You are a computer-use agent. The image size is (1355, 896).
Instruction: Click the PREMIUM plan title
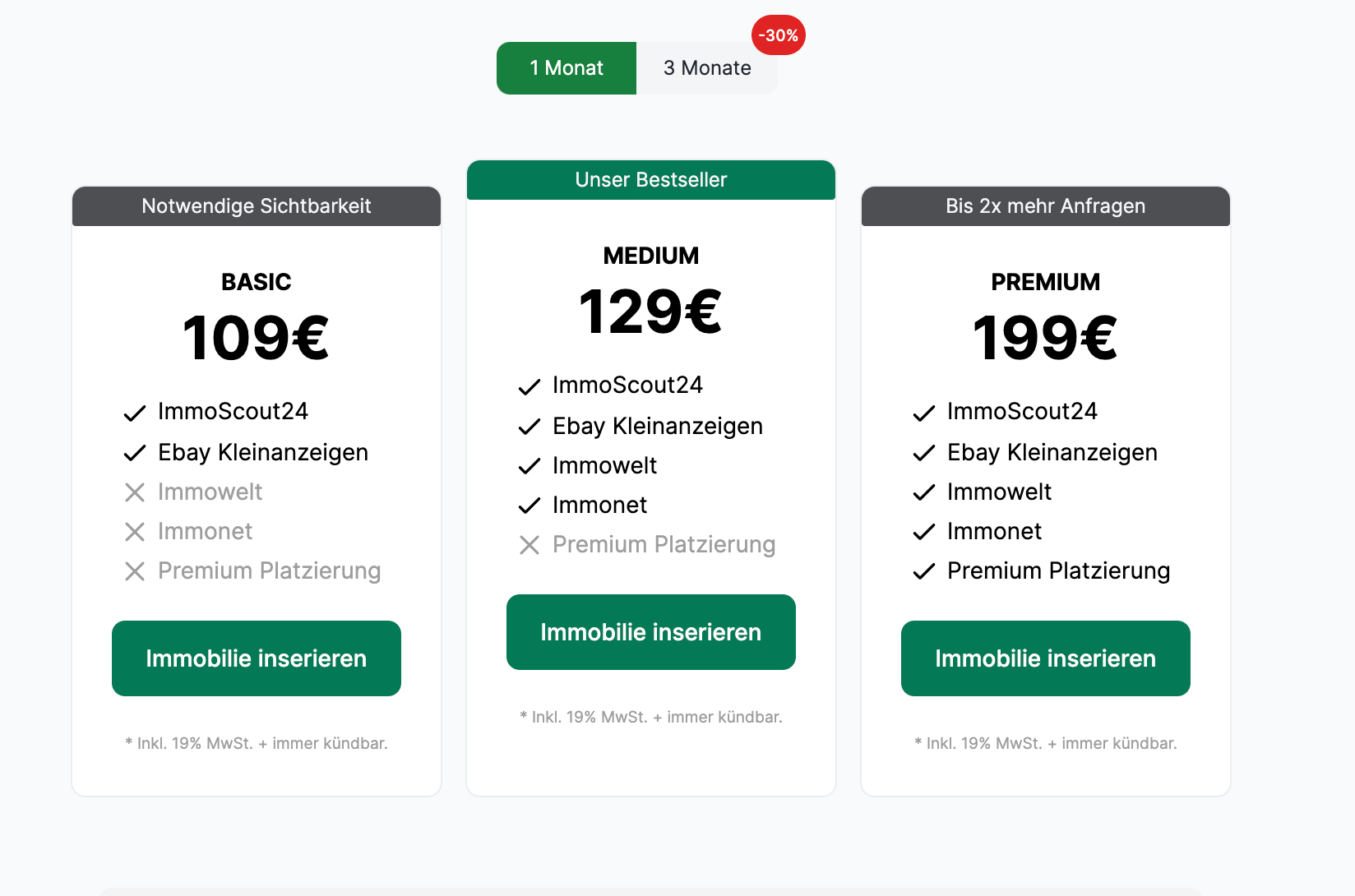1046,282
